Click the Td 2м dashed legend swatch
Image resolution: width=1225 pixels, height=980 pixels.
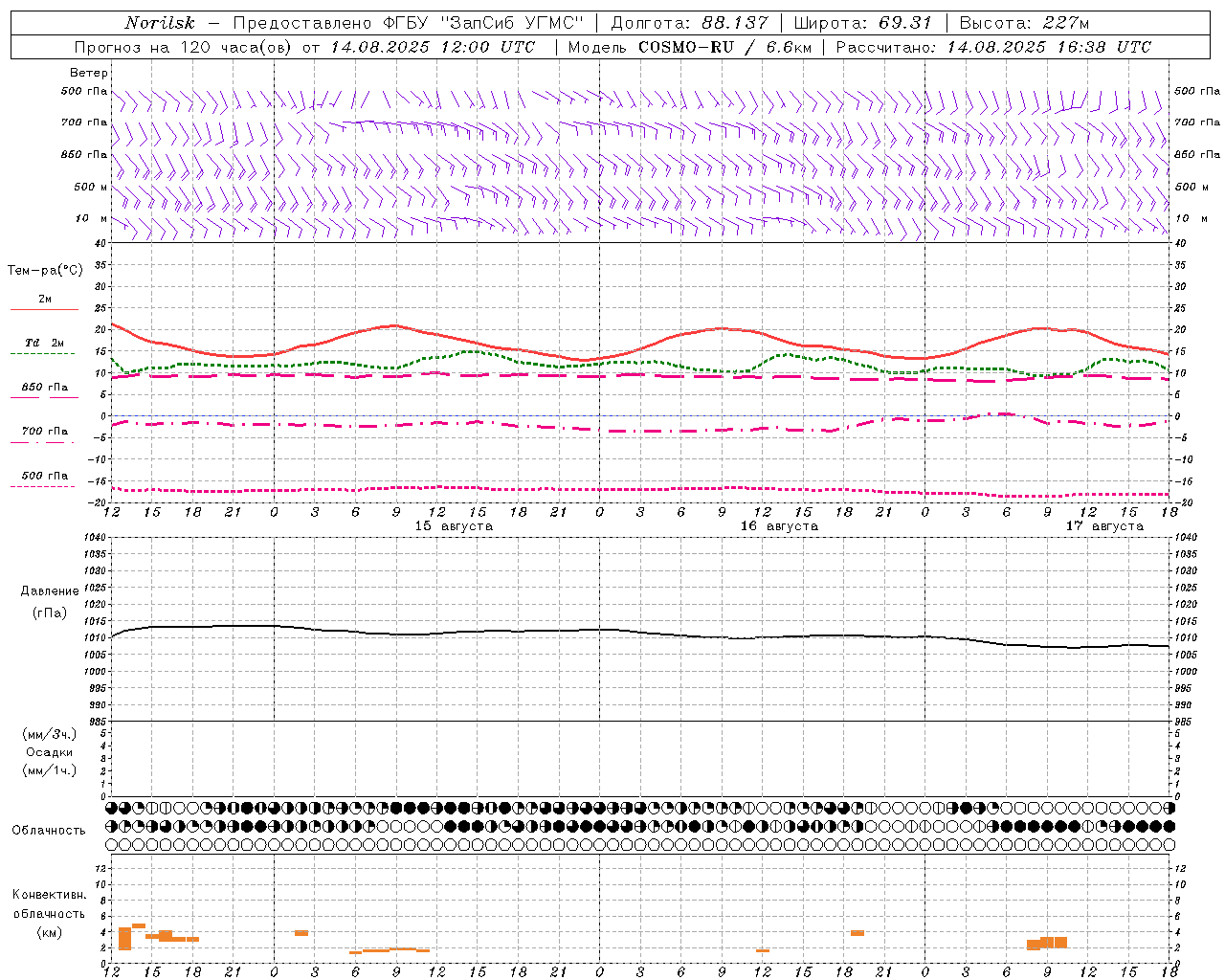42,353
